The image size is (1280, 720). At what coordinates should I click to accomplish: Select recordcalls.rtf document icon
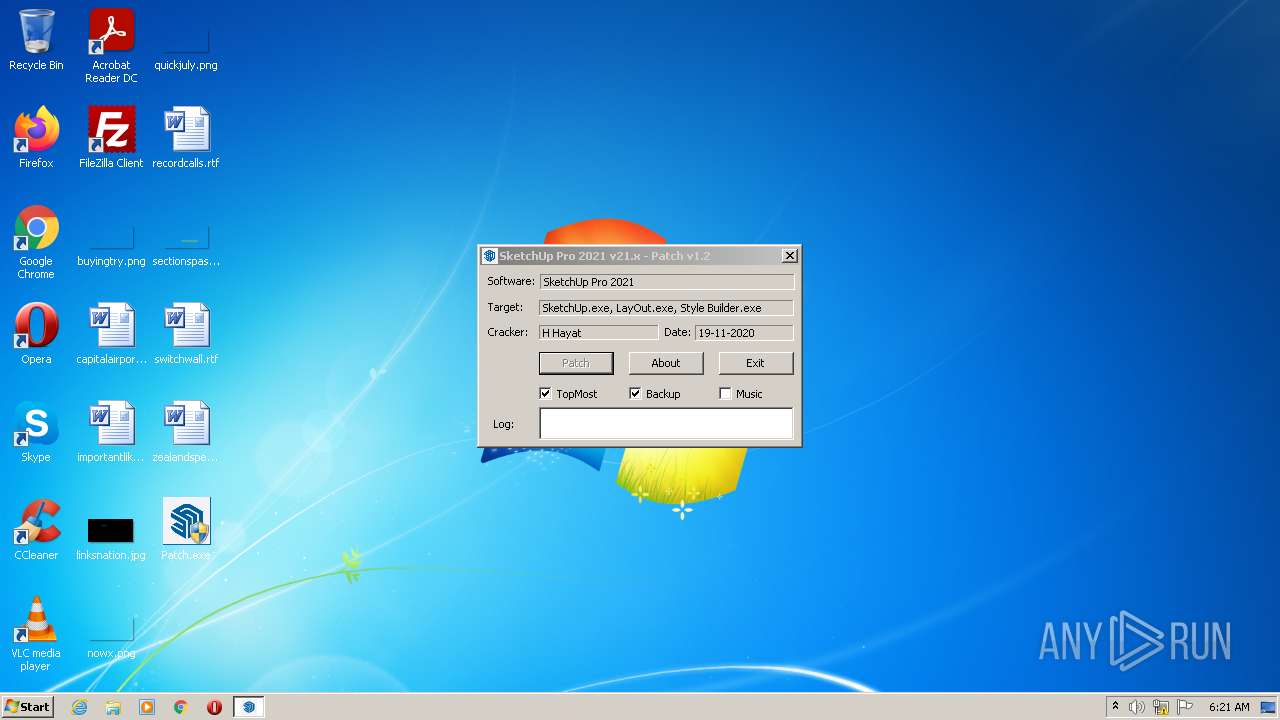pos(186,138)
